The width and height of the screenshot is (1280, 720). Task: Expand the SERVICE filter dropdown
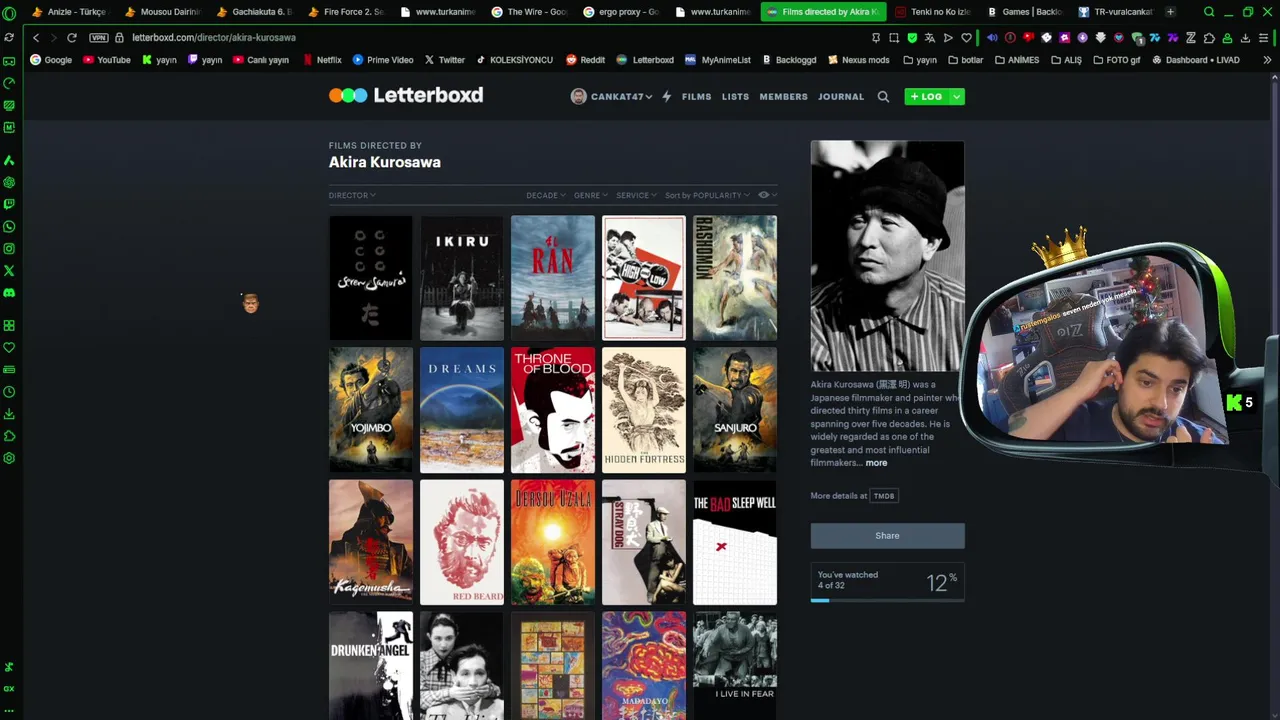636,195
